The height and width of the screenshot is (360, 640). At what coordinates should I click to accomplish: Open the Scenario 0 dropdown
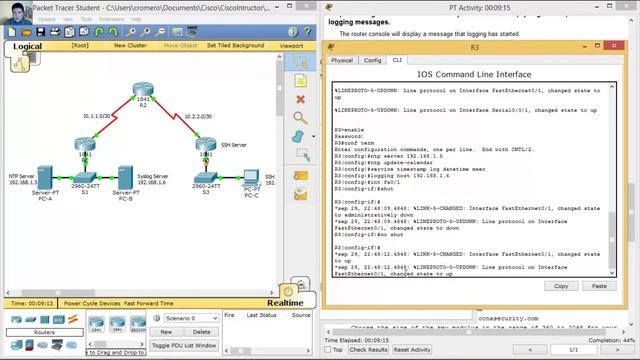pyautogui.click(x=191, y=318)
